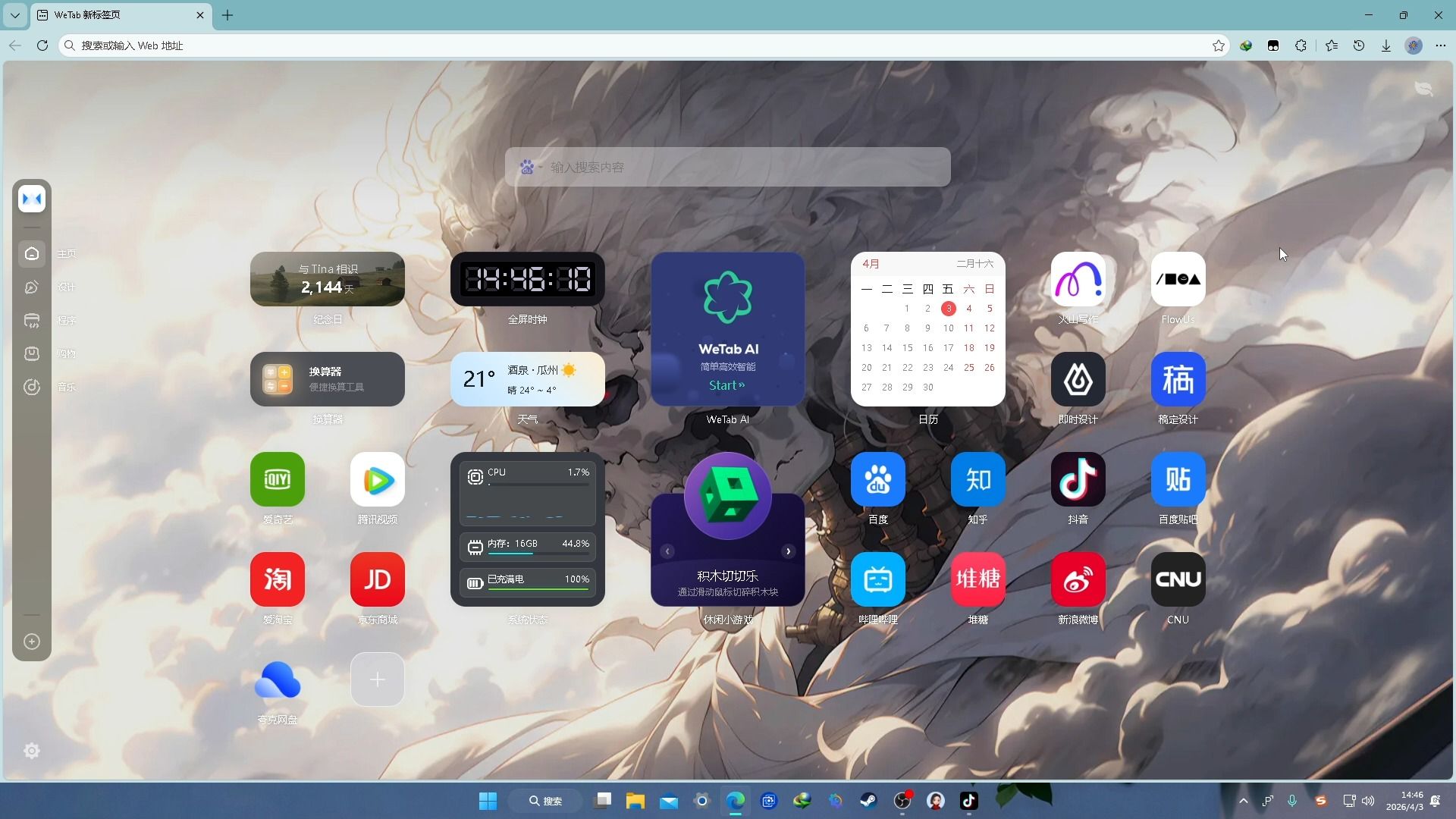Image resolution: width=1456 pixels, height=819 pixels.
Task: Click the browser address bar
Action: pyautogui.click(x=645, y=45)
